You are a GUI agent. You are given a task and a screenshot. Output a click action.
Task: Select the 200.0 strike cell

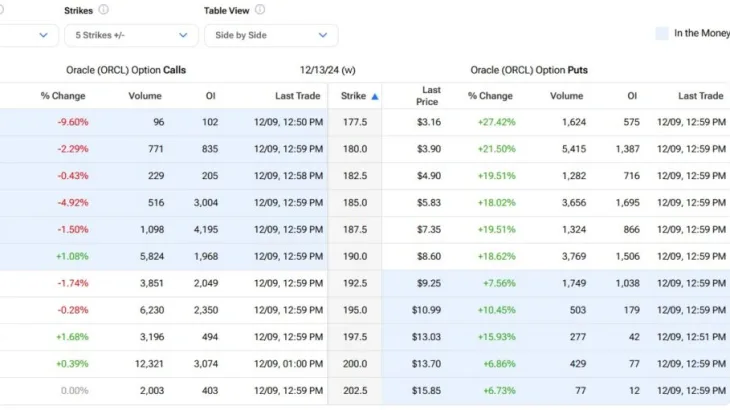[355, 364]
